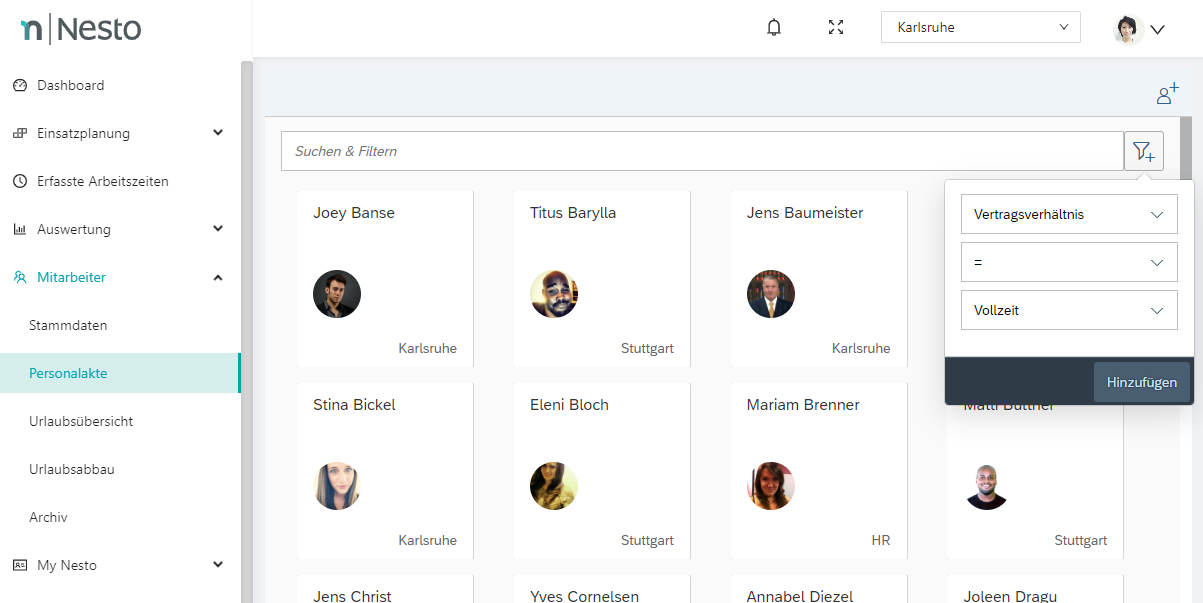
Task: Open the user profile avatar menu
Action: tap(1139, 29)
